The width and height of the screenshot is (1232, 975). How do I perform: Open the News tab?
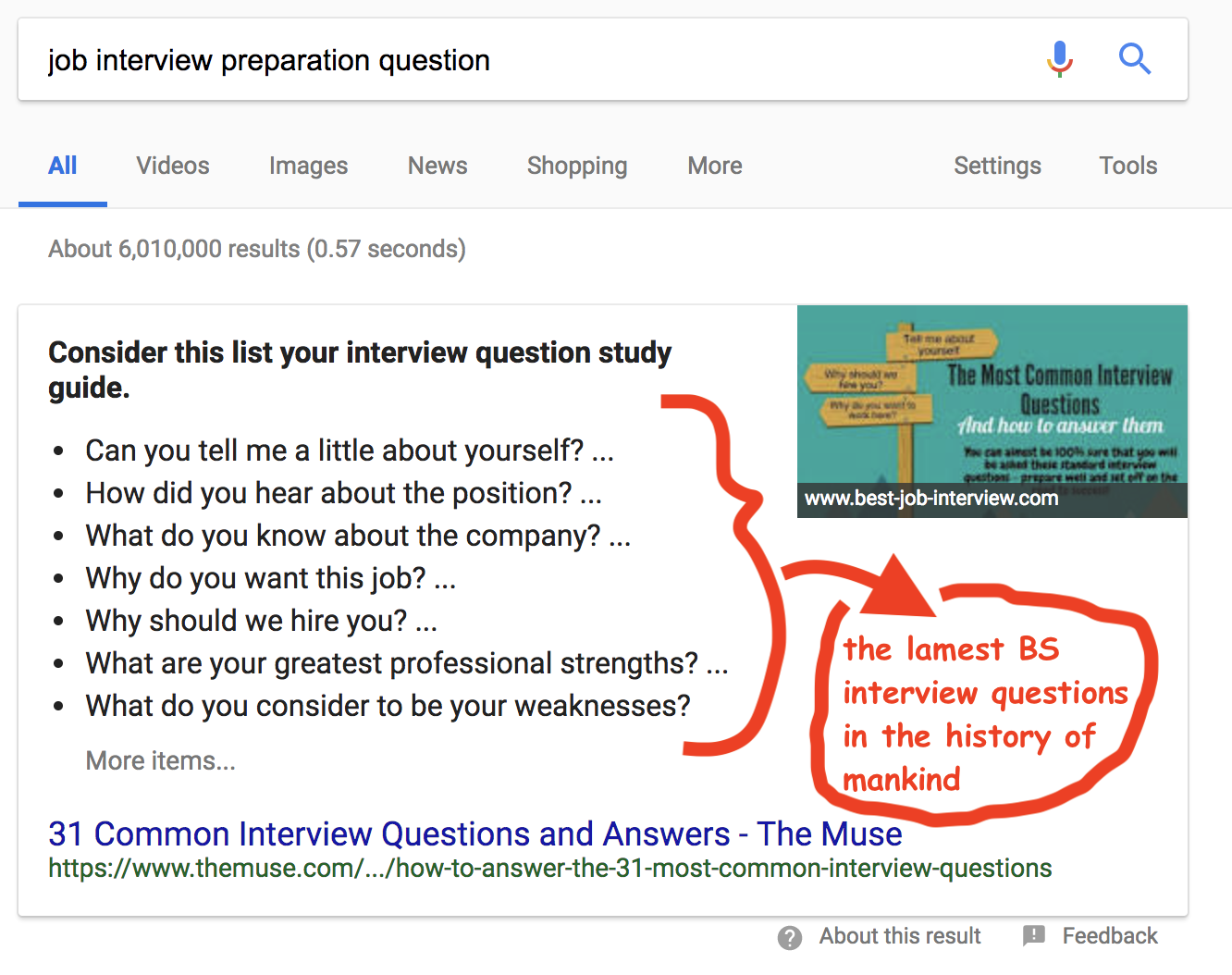437,166
